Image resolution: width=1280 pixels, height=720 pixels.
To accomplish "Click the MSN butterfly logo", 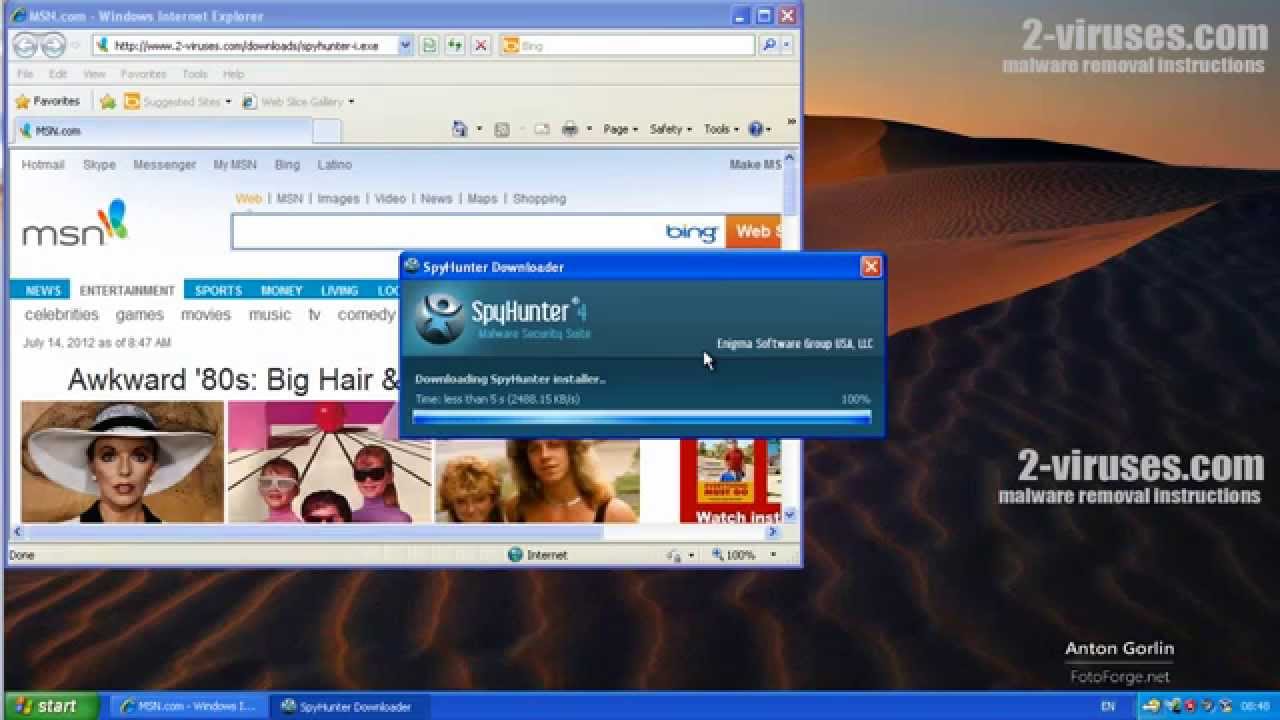I will [75, 224].
